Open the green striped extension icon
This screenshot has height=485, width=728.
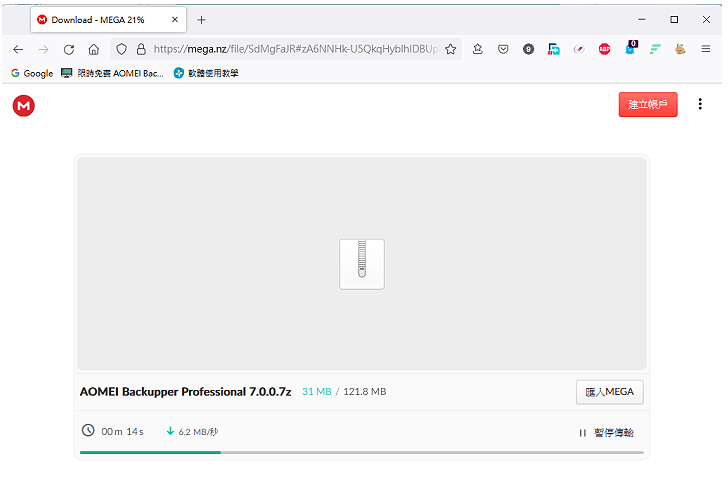(655, 49)
